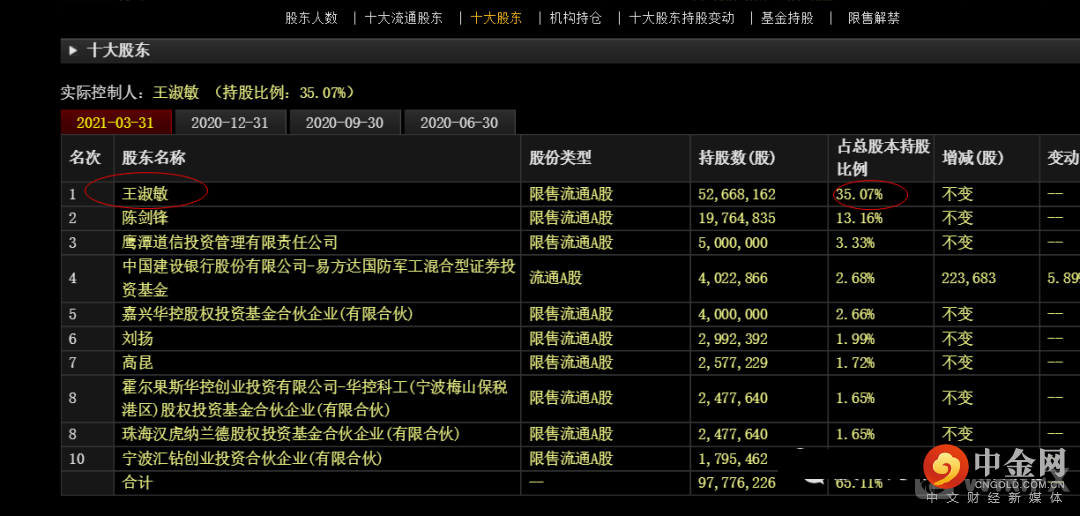The height and width of the screenshot is (516, 1080).
Task: Click 鹰潭道信投资管理有限责任公司 shareholder
Action: coord(230,242)
